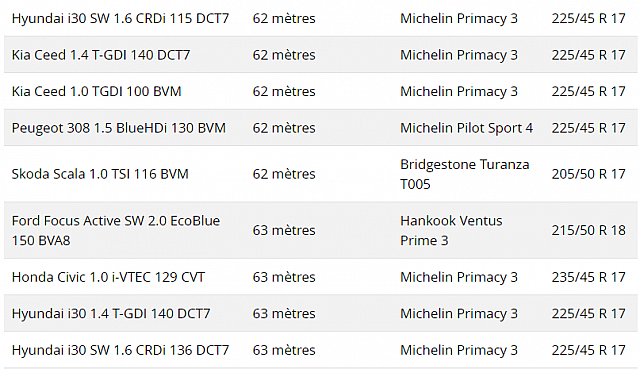Select the Bridgestone Turanza T005 tire cell
640x369 pixels.
coord(464,174)
